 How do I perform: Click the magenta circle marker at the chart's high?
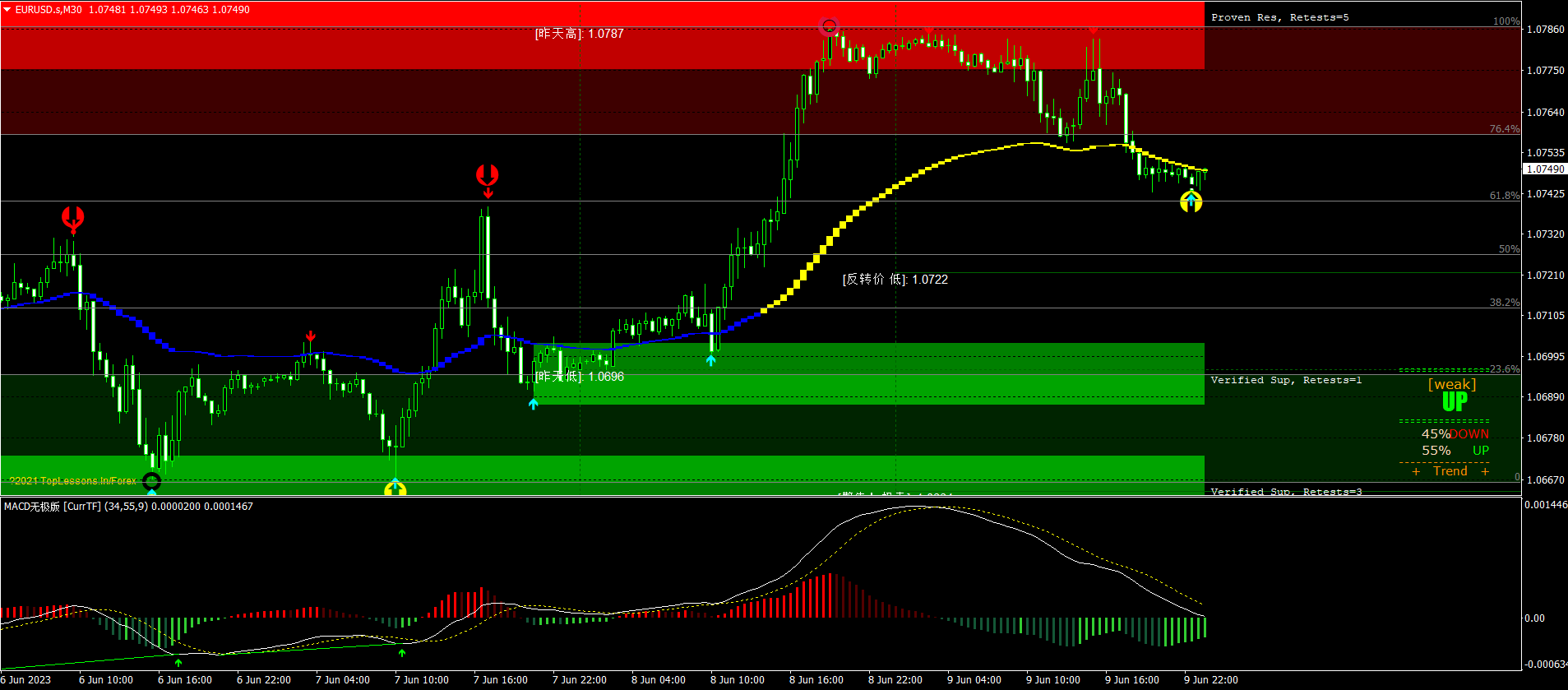coord(830,26)
